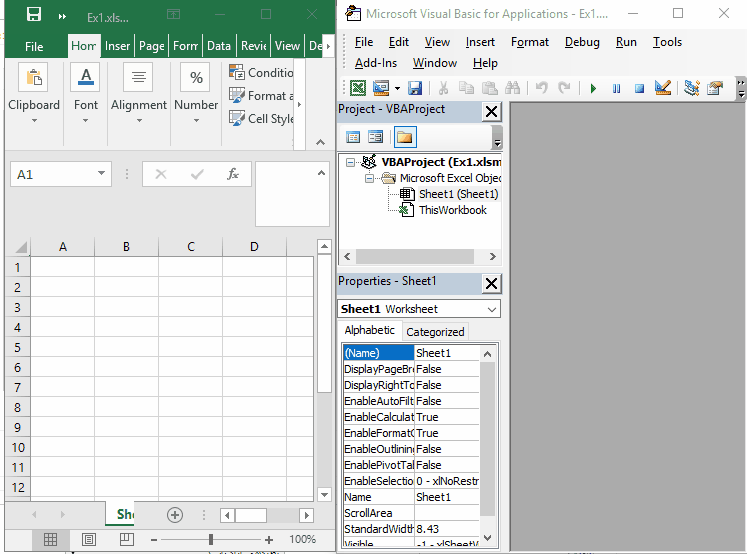The height and width of the screenshot is (554, 747).
Task: Click the Copy icon in VBA toolbar
Action: pos(466,88)
